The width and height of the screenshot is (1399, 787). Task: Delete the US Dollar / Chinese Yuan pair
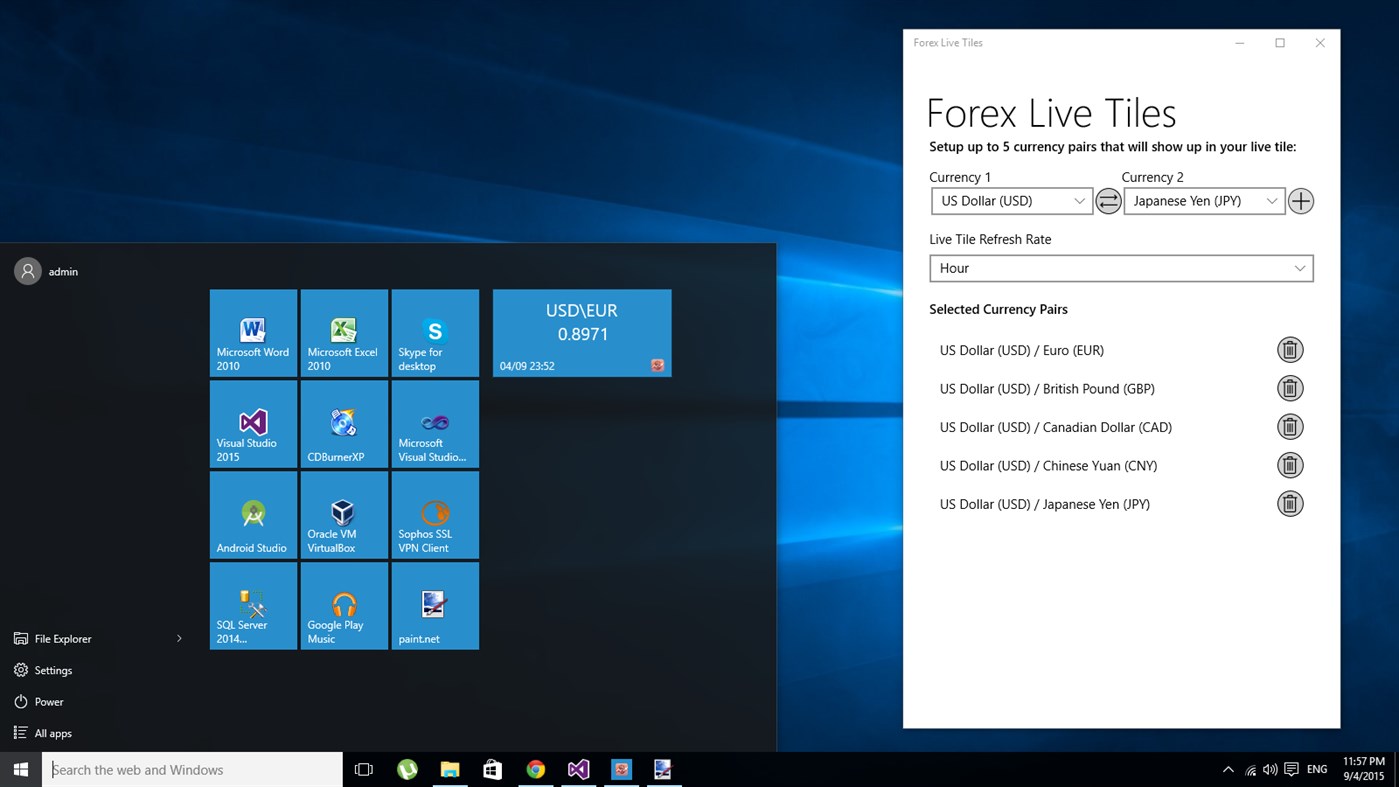1290,465
